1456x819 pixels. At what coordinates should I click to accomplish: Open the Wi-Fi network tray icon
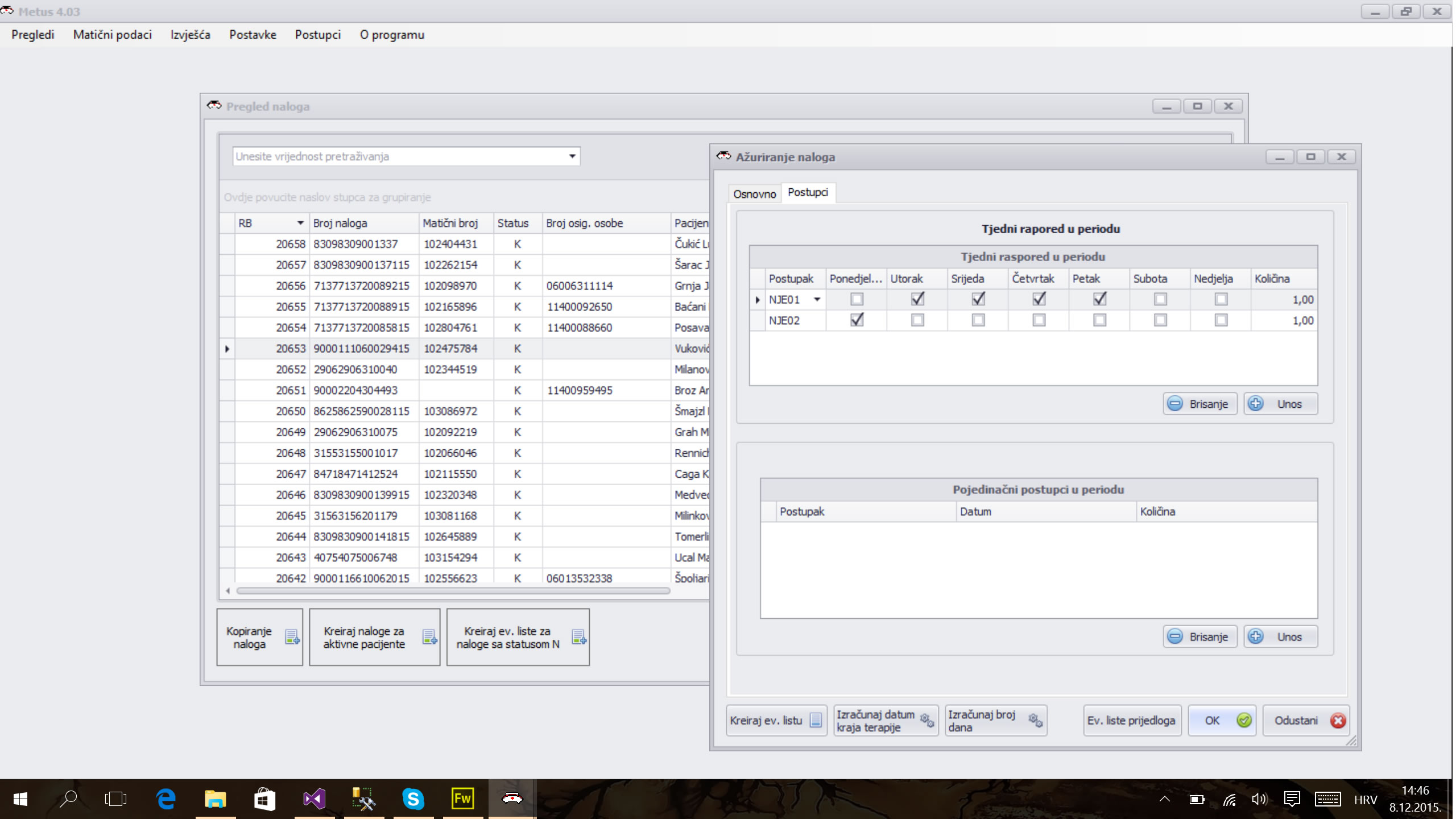1230,800
